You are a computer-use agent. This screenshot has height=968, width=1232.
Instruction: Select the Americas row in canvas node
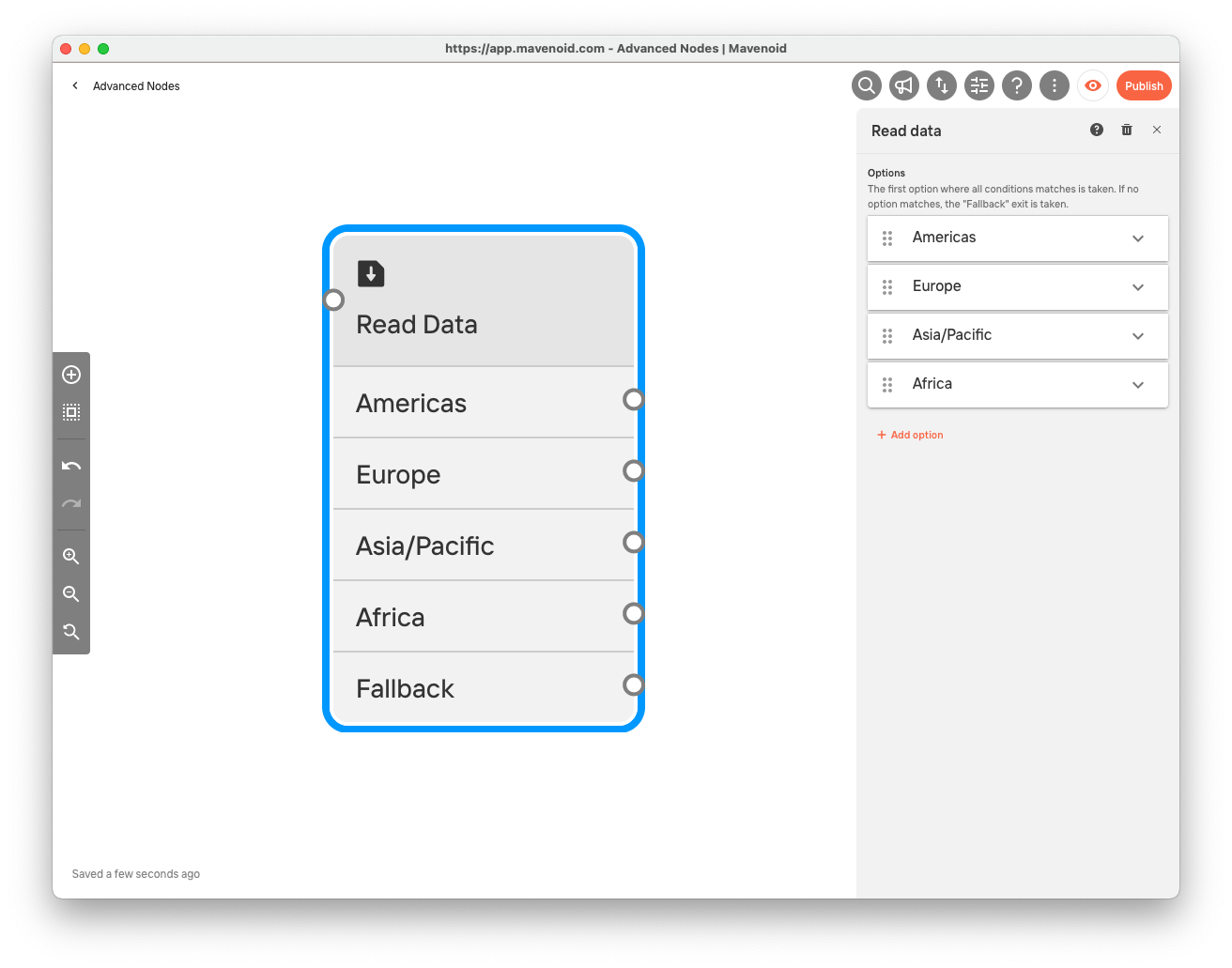click(x=484, y=403)
